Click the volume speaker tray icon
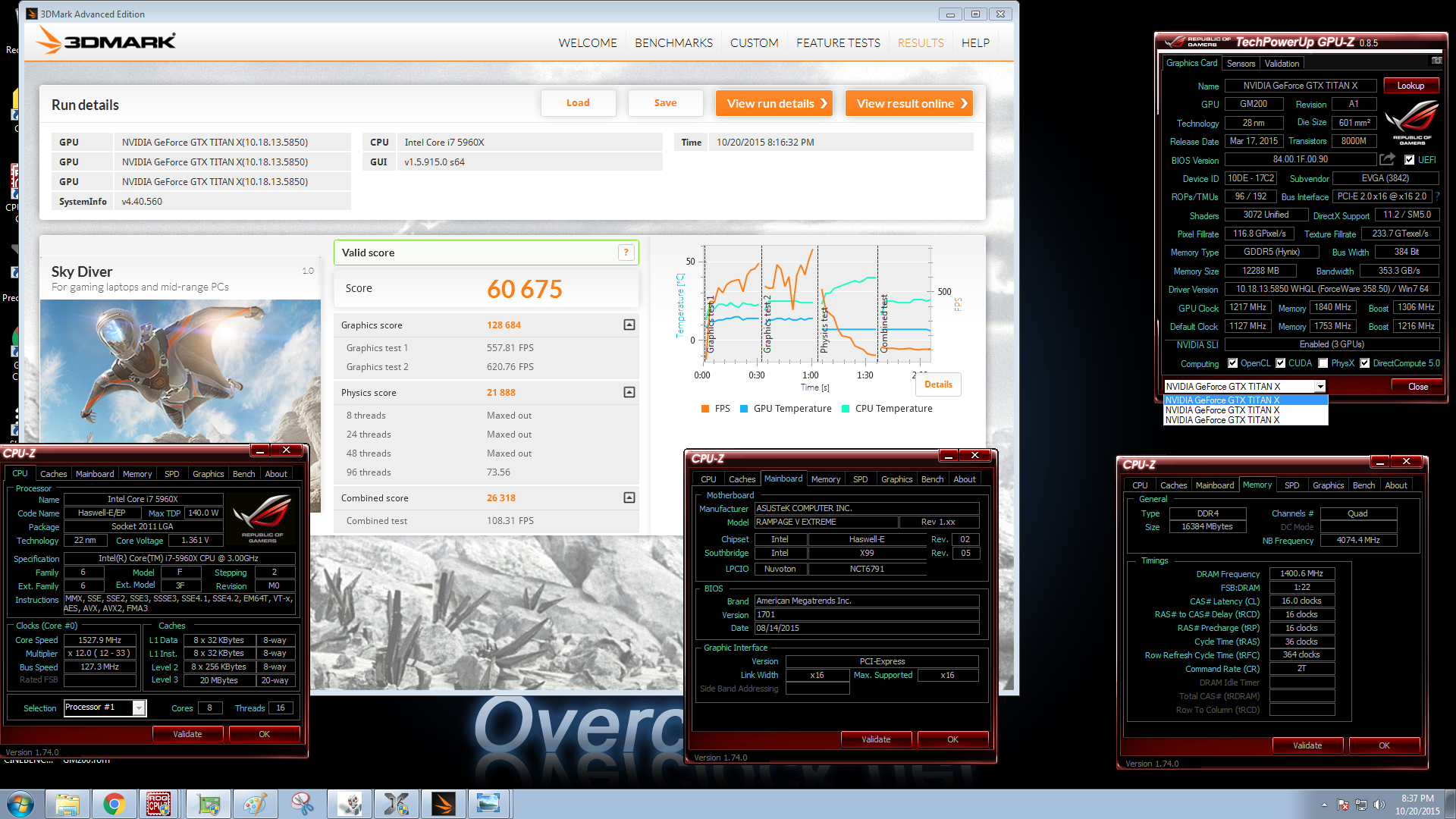This screenshot has height=819, width=1456. click(1379, 805)
